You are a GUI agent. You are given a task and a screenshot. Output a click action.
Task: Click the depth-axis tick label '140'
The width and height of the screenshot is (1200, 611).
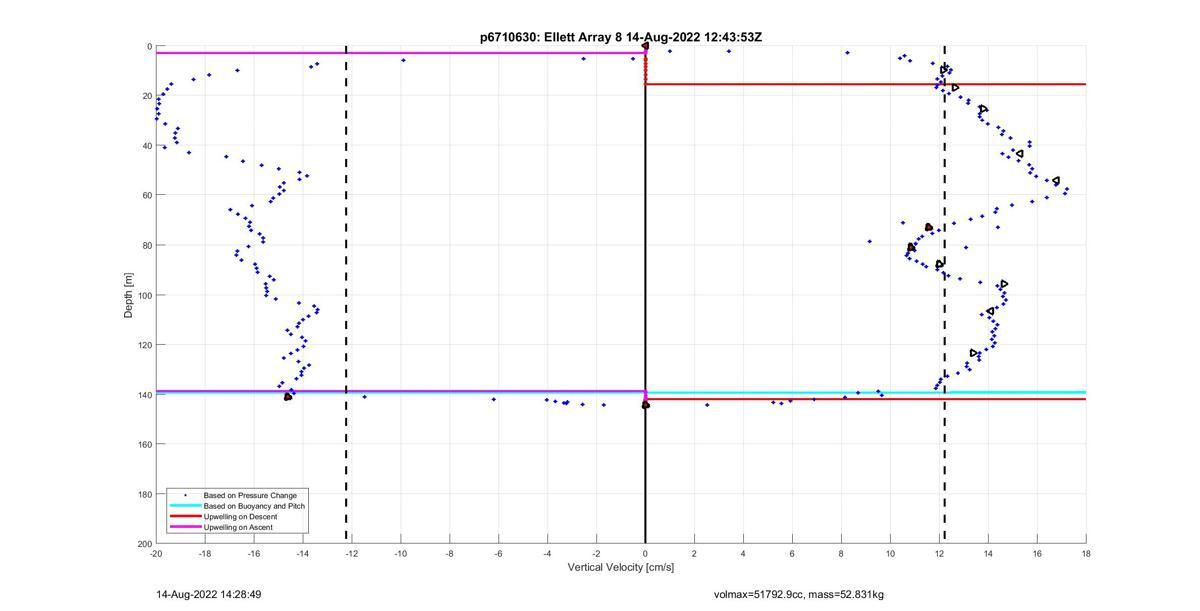[x=144, y=395]
